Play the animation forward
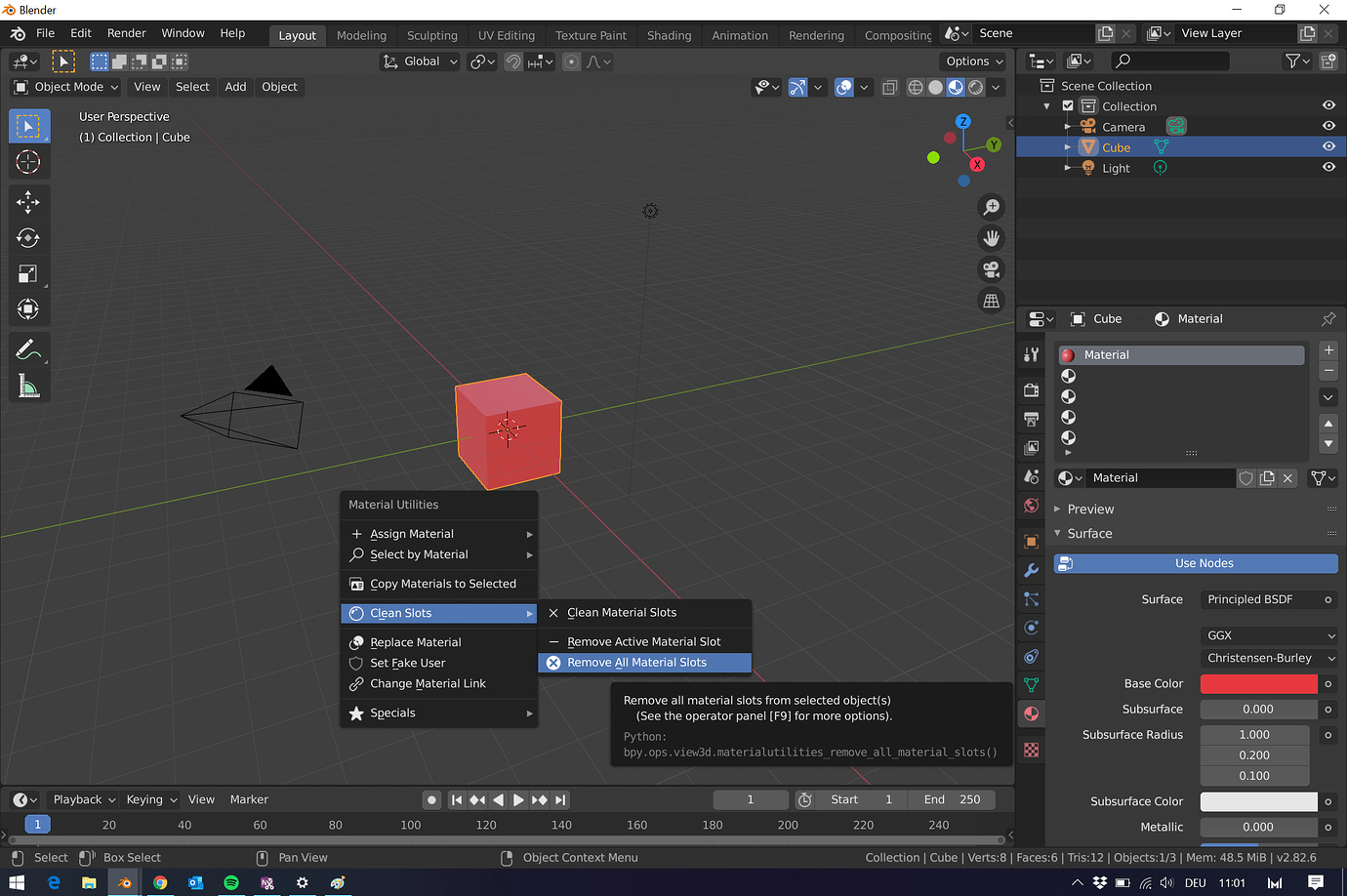Viewport: 1347px width, 896px height. pyautogui.click(x=518, y=799)
